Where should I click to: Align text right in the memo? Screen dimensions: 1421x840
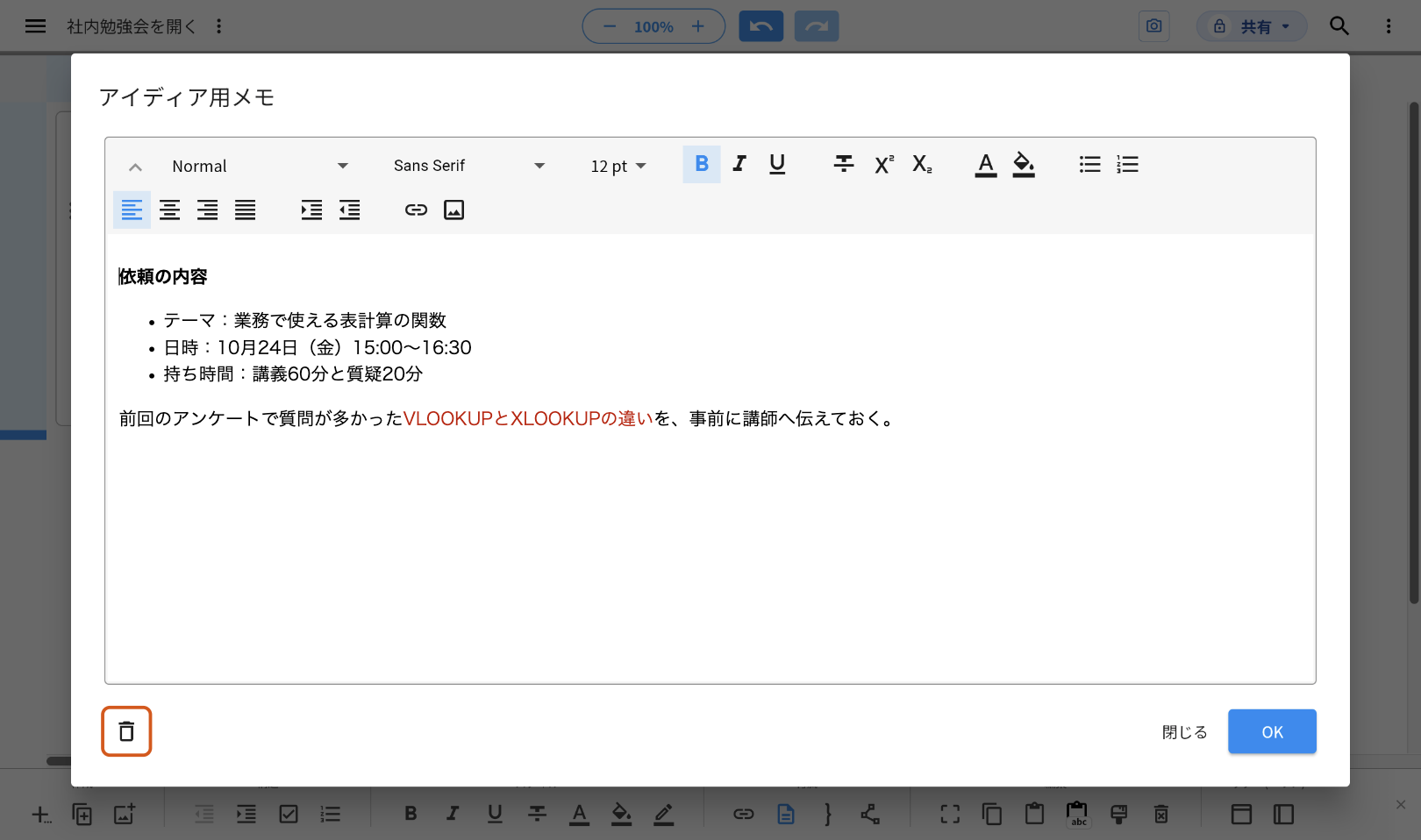(207, 210)
